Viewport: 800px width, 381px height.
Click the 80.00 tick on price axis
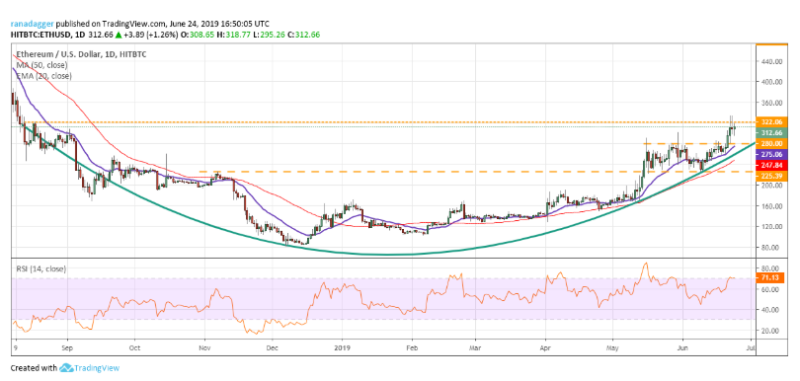771,248
